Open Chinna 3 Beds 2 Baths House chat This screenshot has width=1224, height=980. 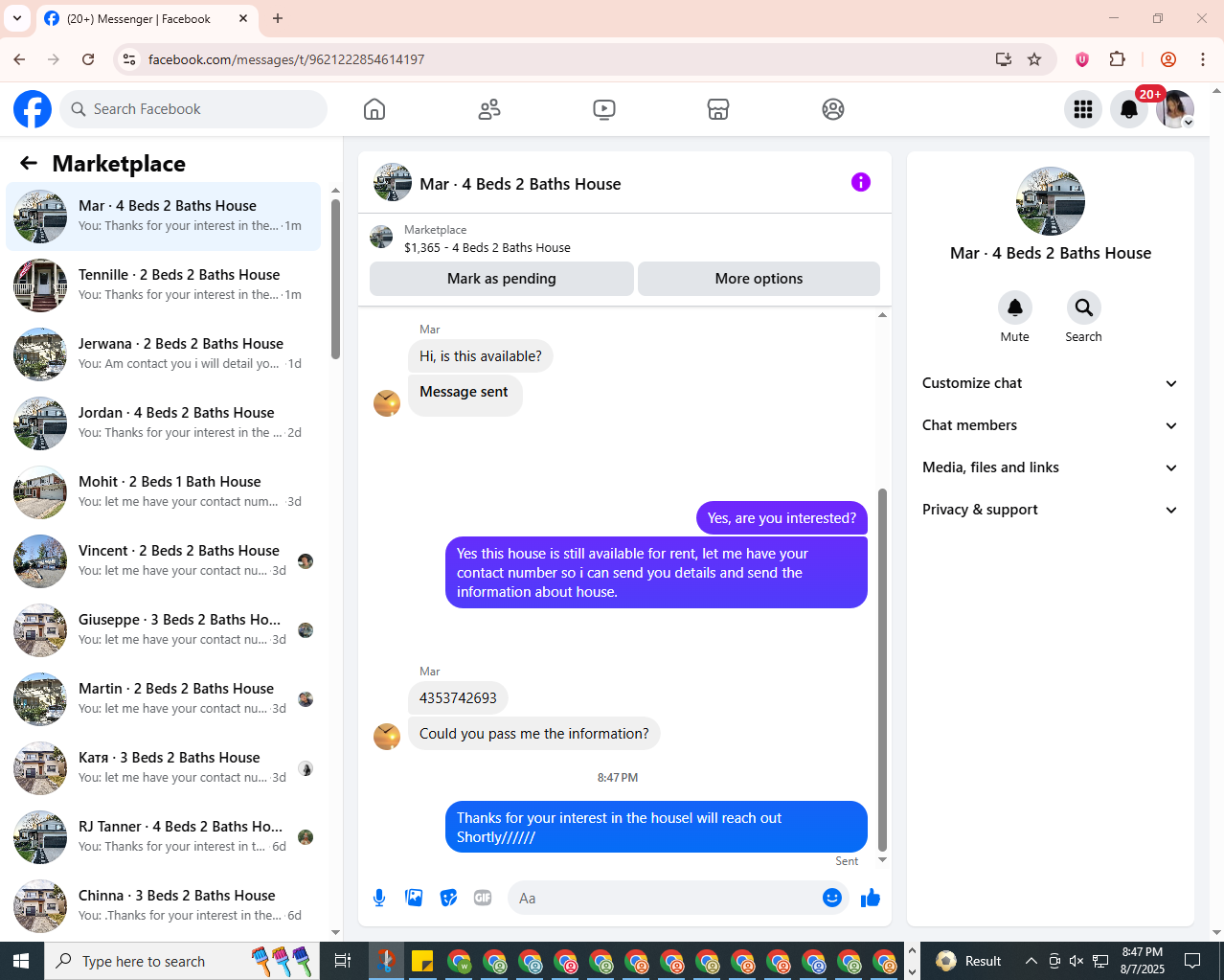(164, 906)
